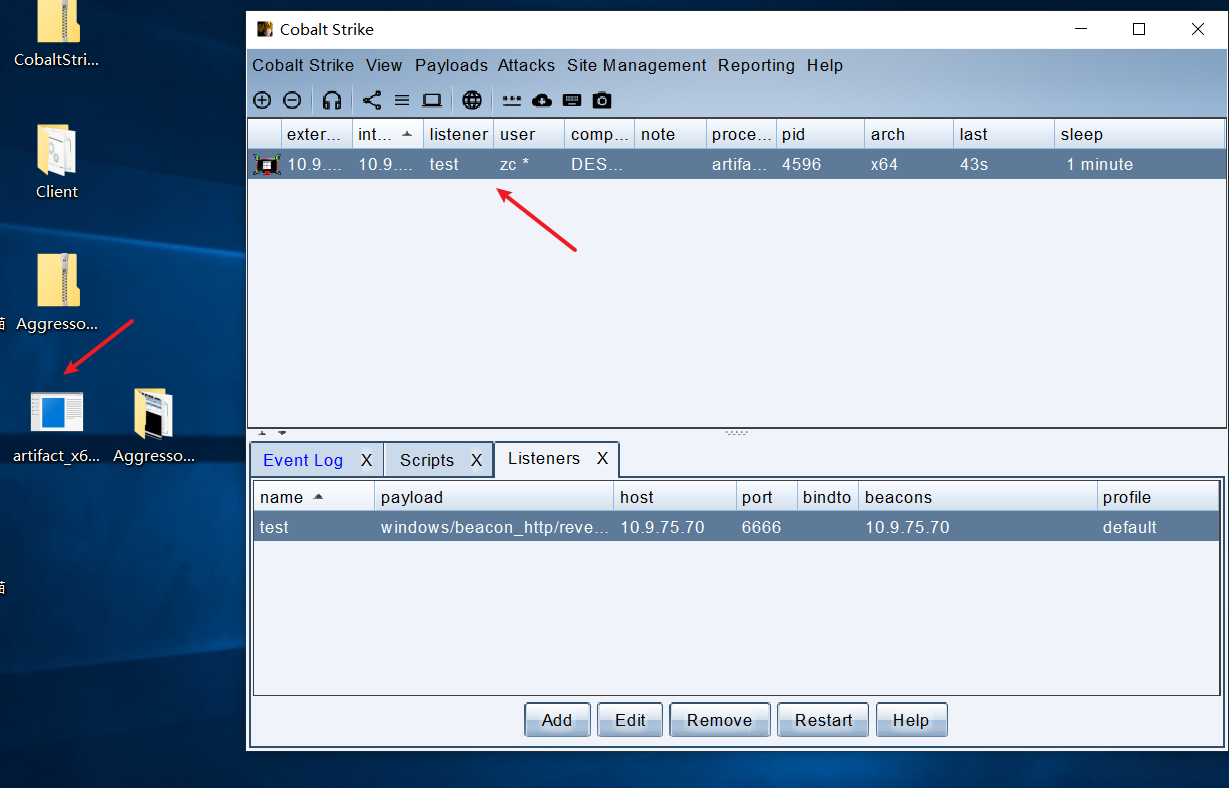
Task: Sort sessions by external column header
Action: [316, 134]
